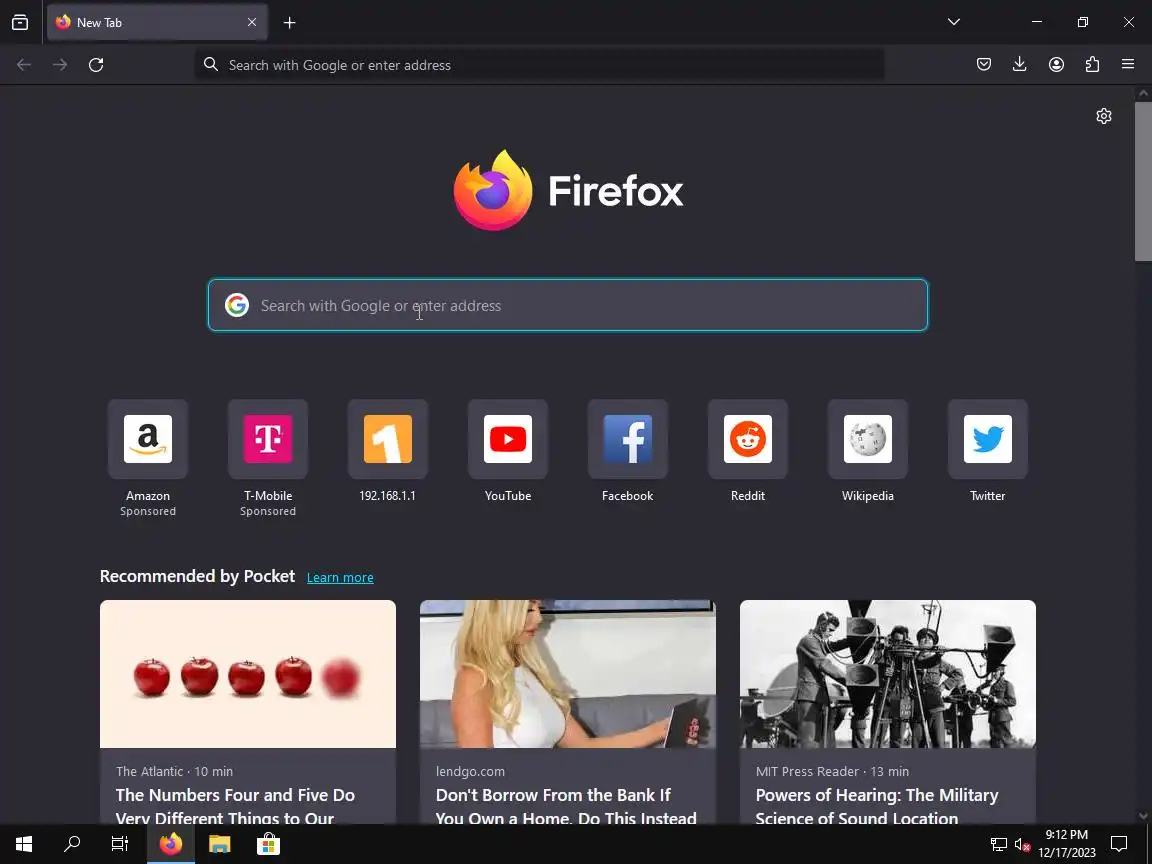Save to Pocket toolbar icon
The width and height of the screenshot is (1152, 864).
coord(984,65)
